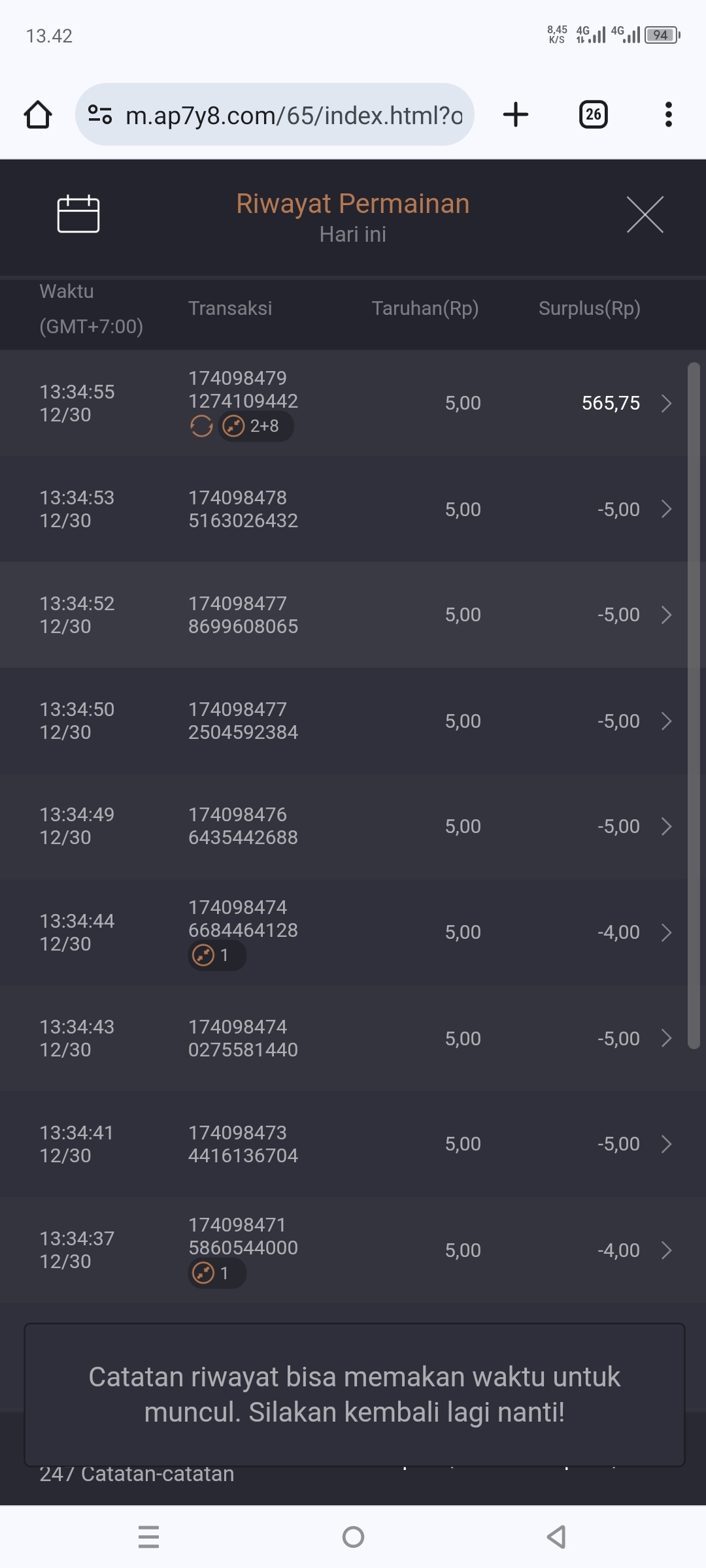Expand details for the 565,75 surplus row

pos(666,403)
